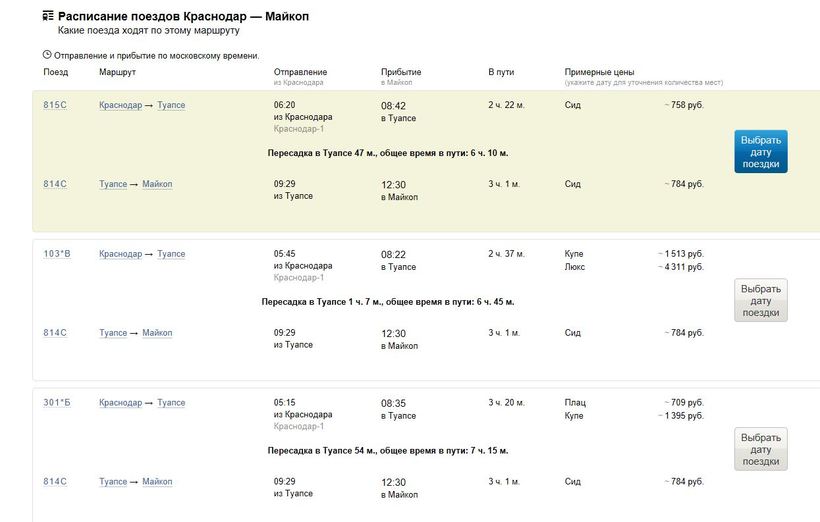820x522 pixels.
Task: Open train 815С details link
Action: pos(55,105)
